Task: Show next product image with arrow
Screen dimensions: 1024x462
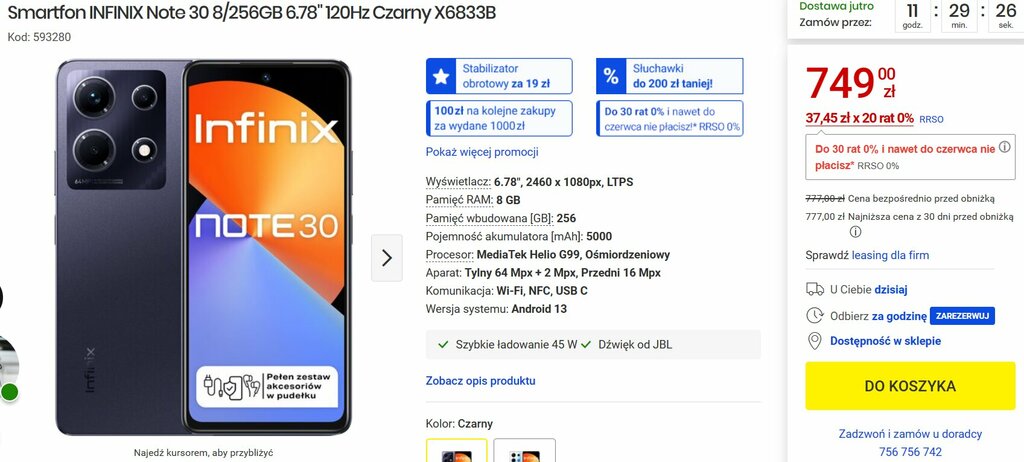Action: pyautogui.click(x=387, y=258)
